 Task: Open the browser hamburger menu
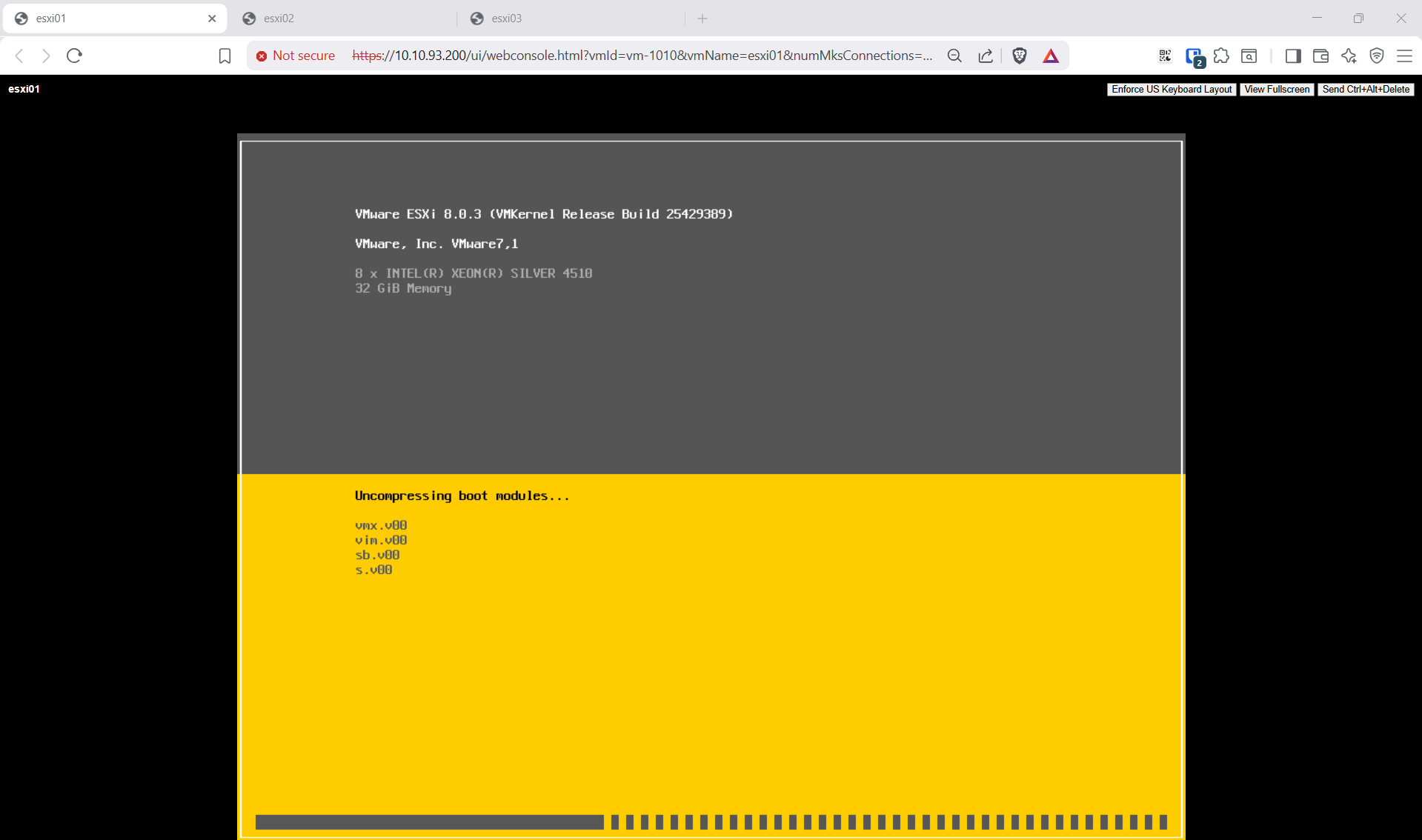pos(1405,56)
